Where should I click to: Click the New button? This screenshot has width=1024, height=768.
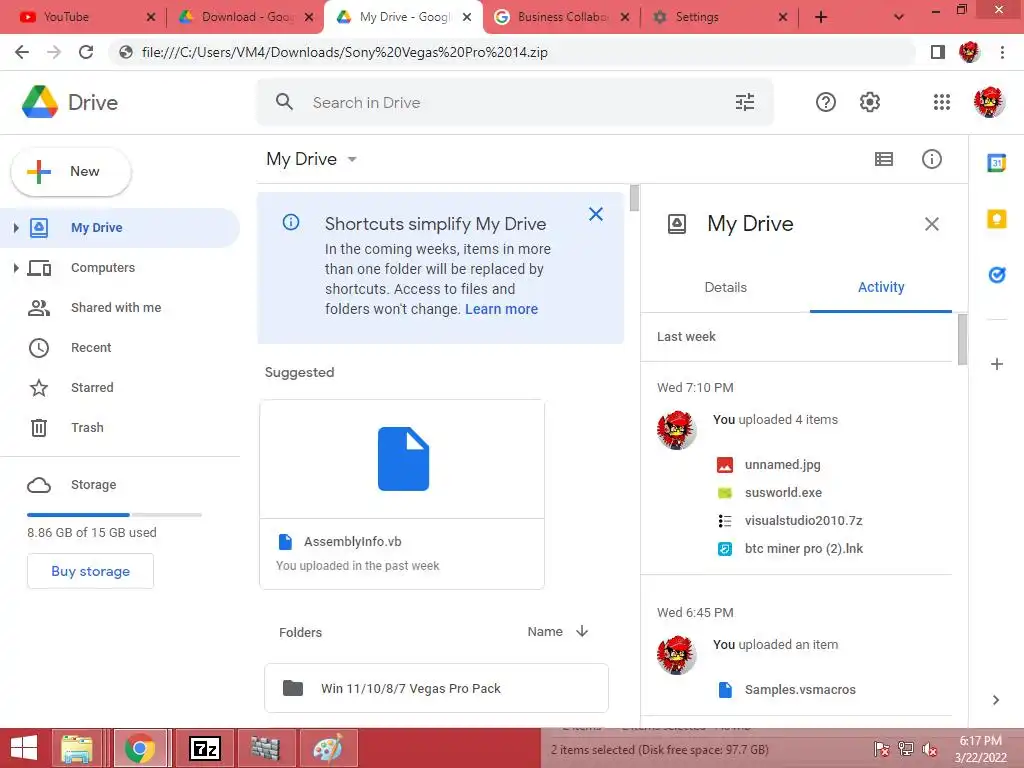coord(71,172)
